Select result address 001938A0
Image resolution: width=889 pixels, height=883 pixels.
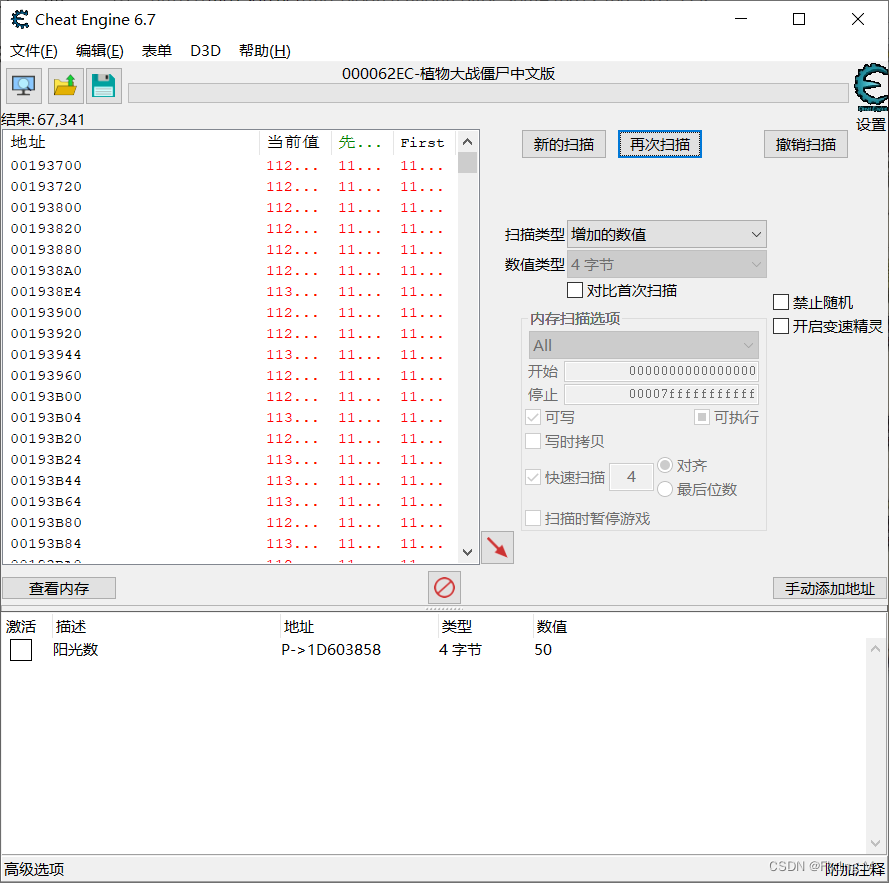[x=46, y=270]
